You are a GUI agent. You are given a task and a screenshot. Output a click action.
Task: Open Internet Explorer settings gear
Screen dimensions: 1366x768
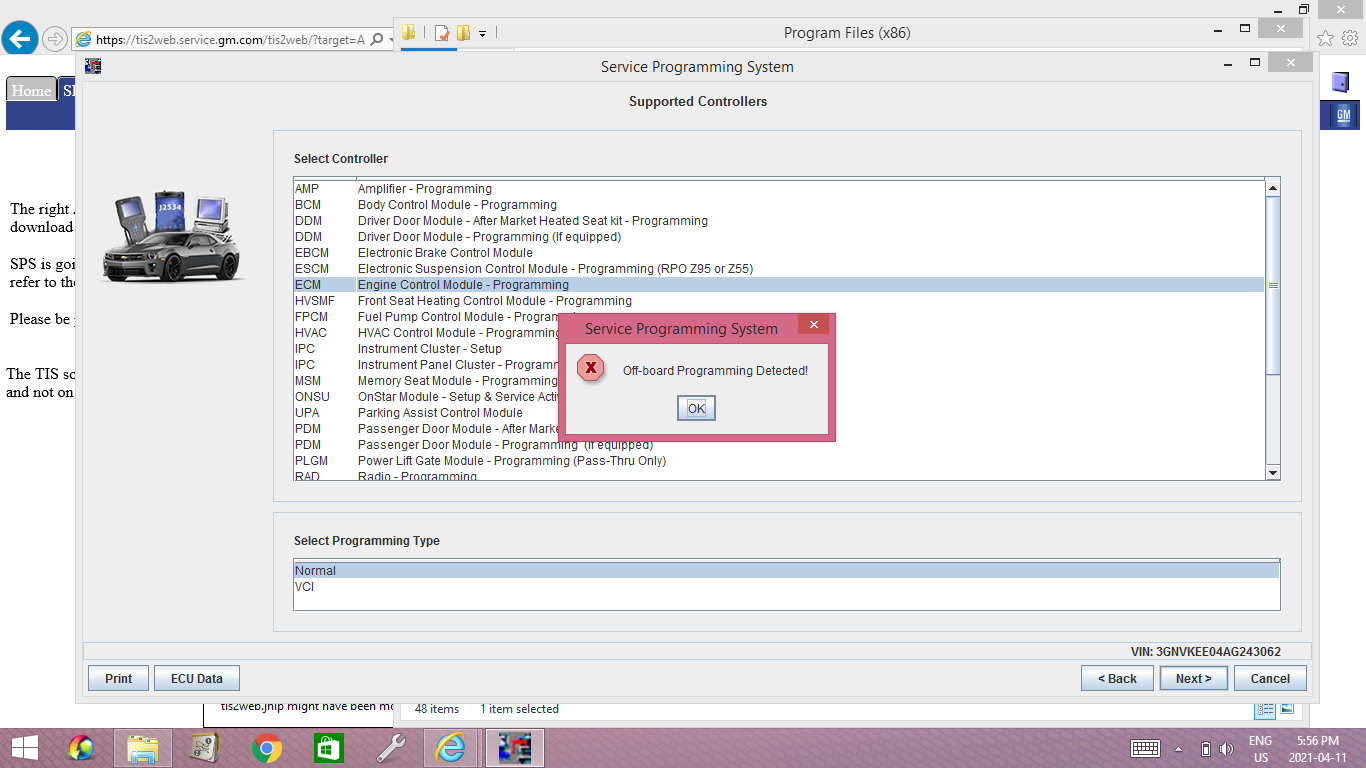(x=1350, y=38)
